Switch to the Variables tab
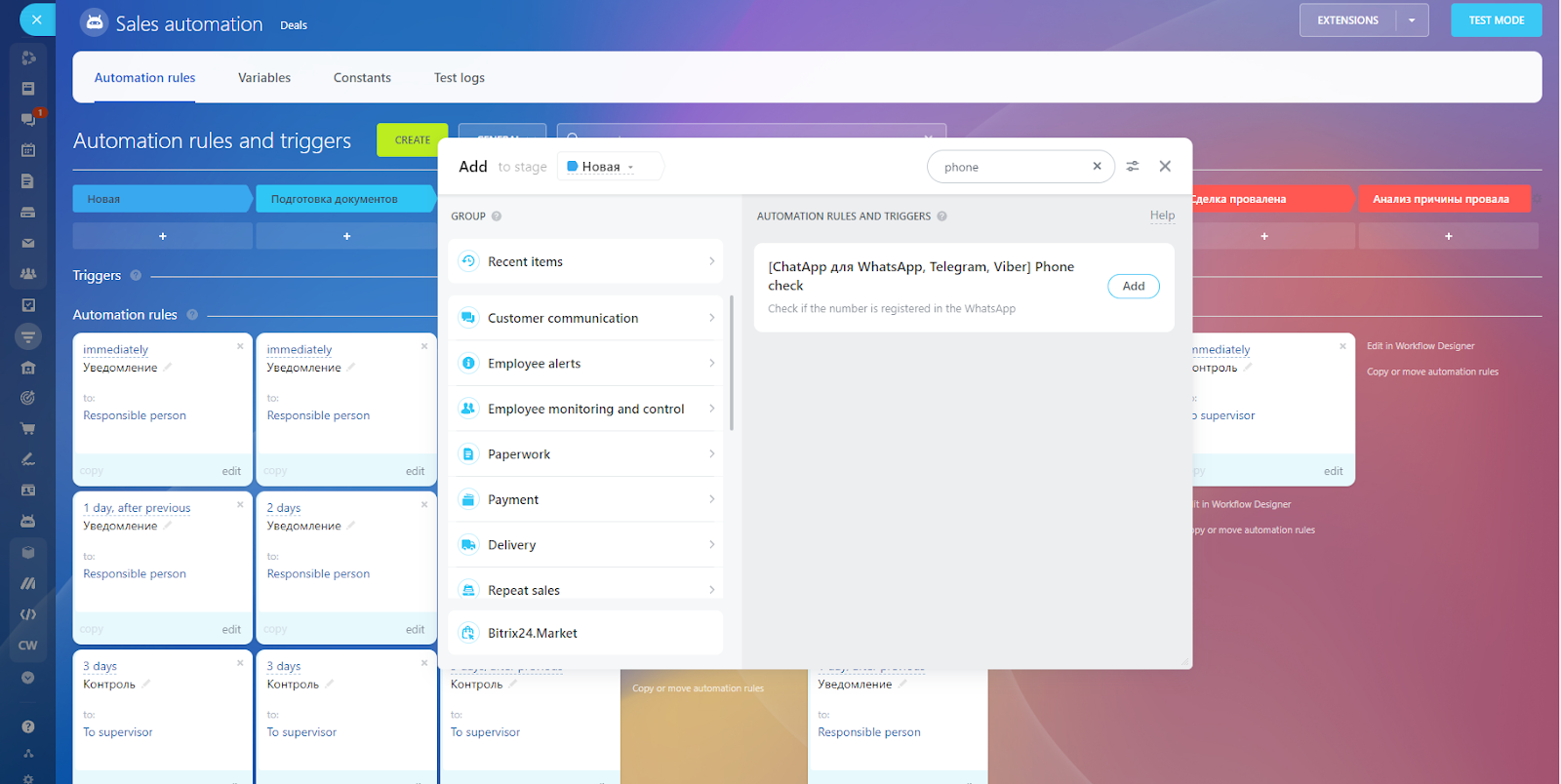 point(264,78)
